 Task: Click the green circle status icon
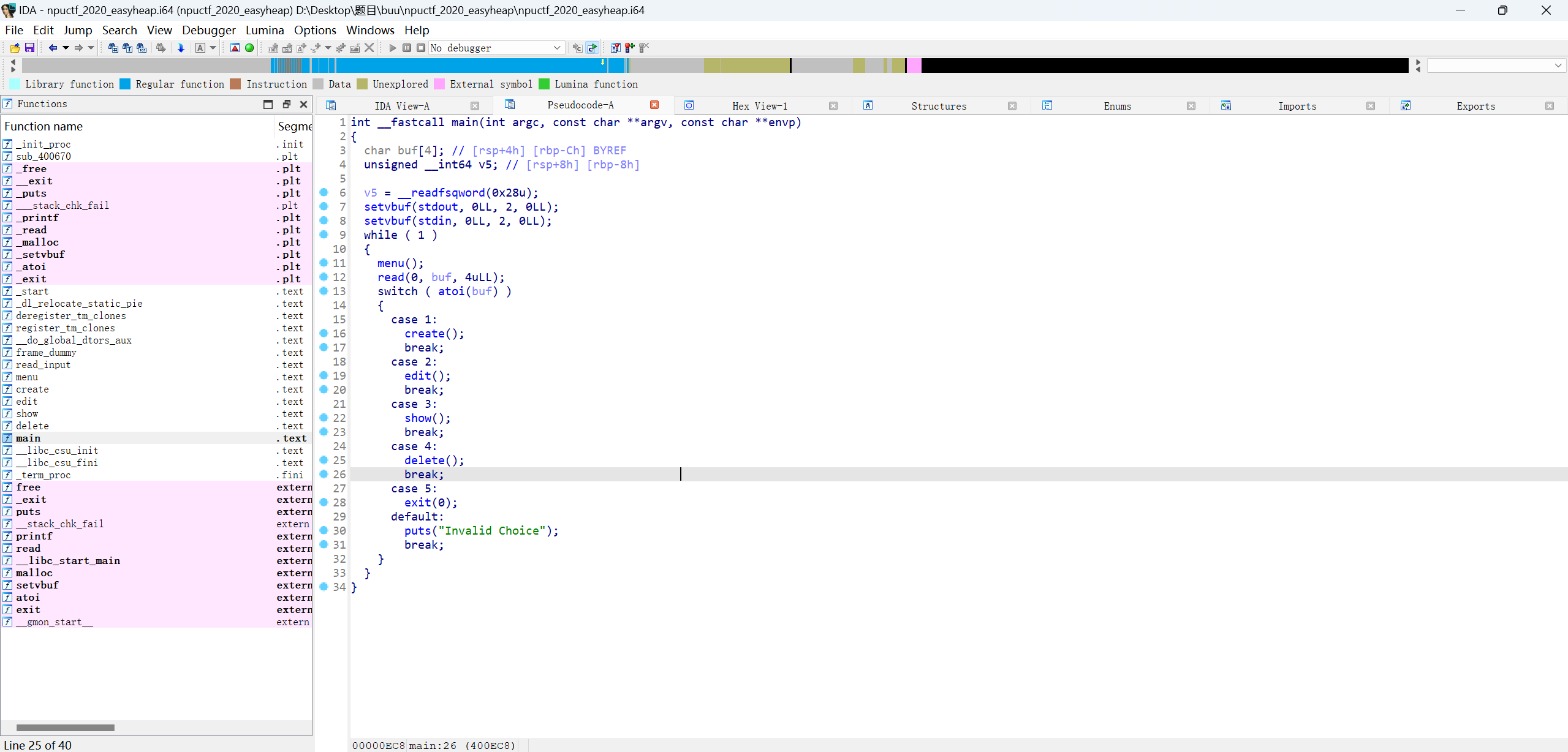[249, 48]
